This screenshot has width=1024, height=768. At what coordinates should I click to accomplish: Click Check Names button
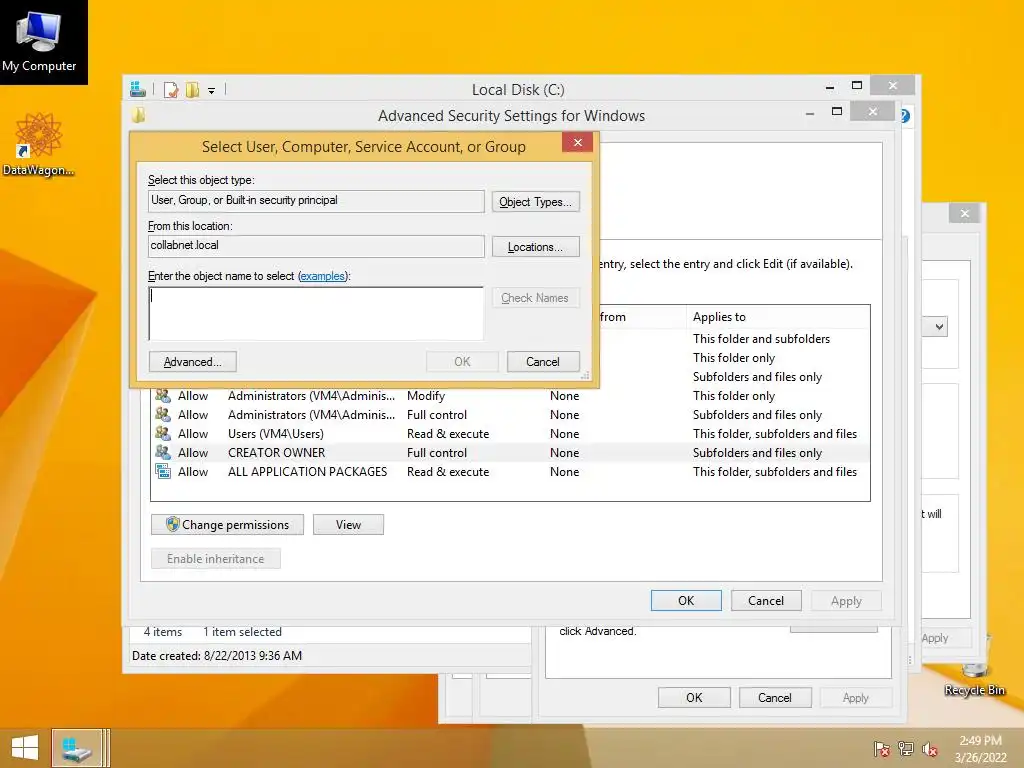[x=536, y=298]
